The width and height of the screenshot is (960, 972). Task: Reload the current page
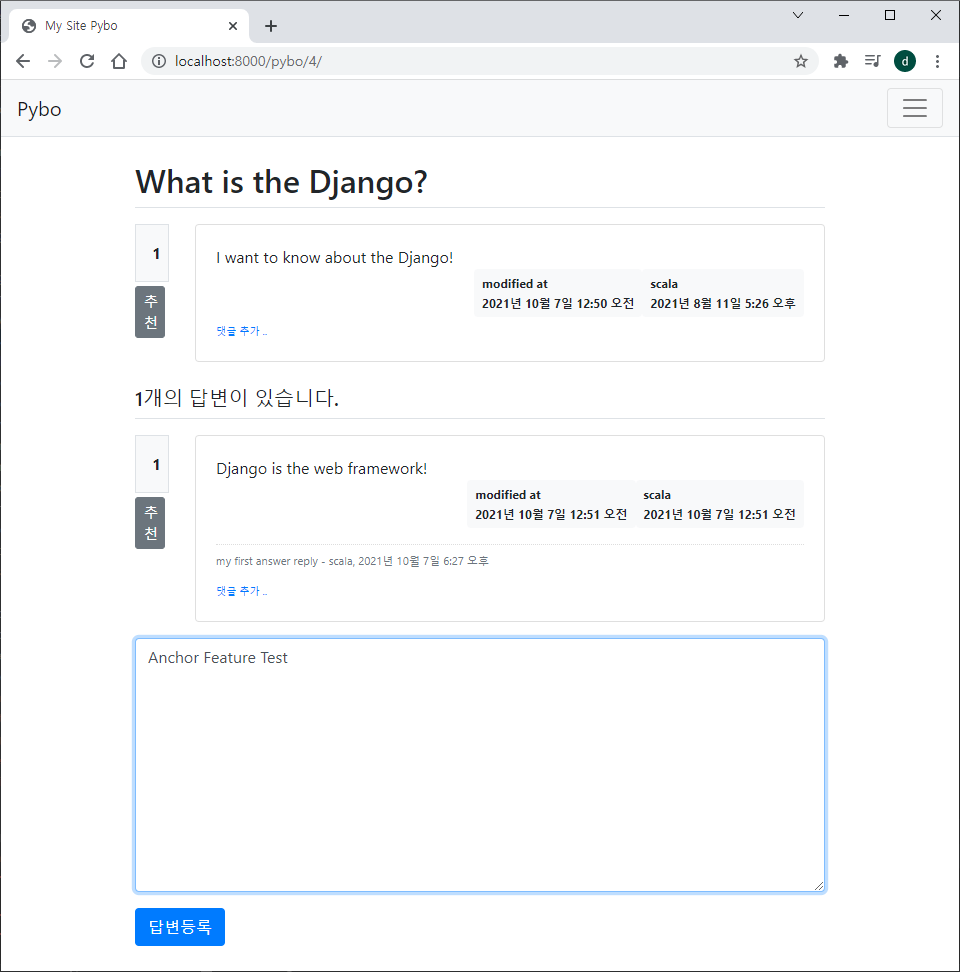(87, 61)
